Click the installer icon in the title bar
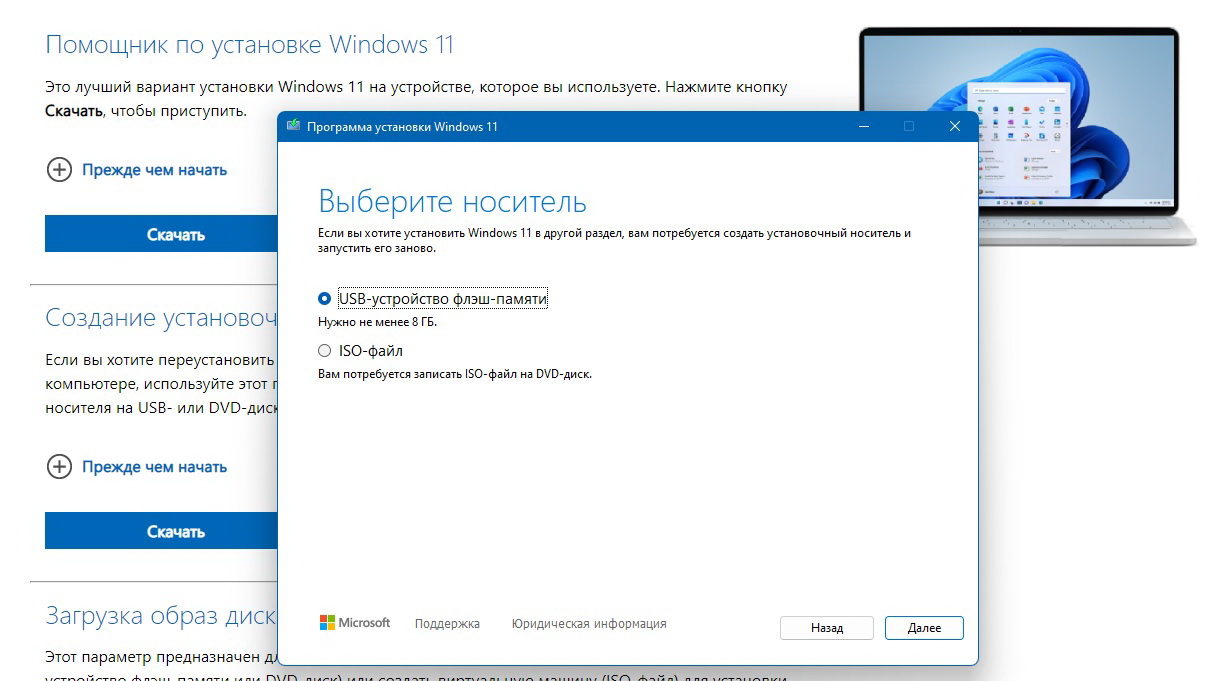 293,126
